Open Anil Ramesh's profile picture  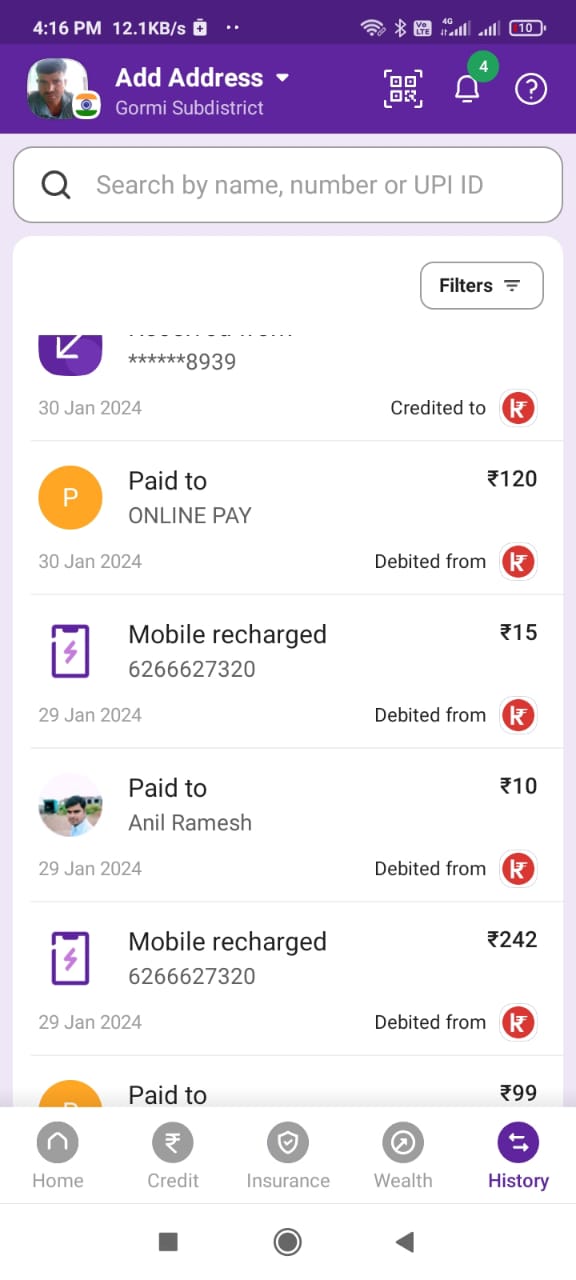[70, 804]
